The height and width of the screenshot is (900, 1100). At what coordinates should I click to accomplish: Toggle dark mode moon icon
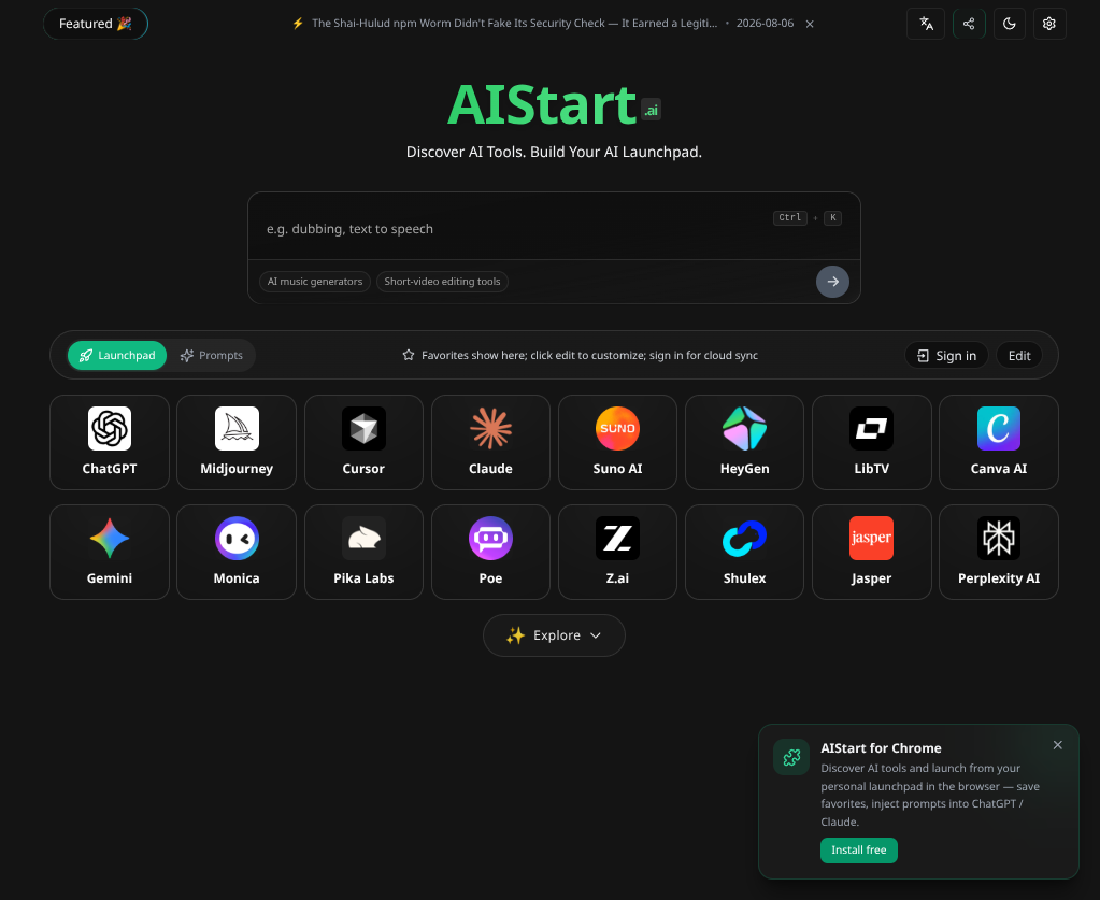click(1010, 24)
